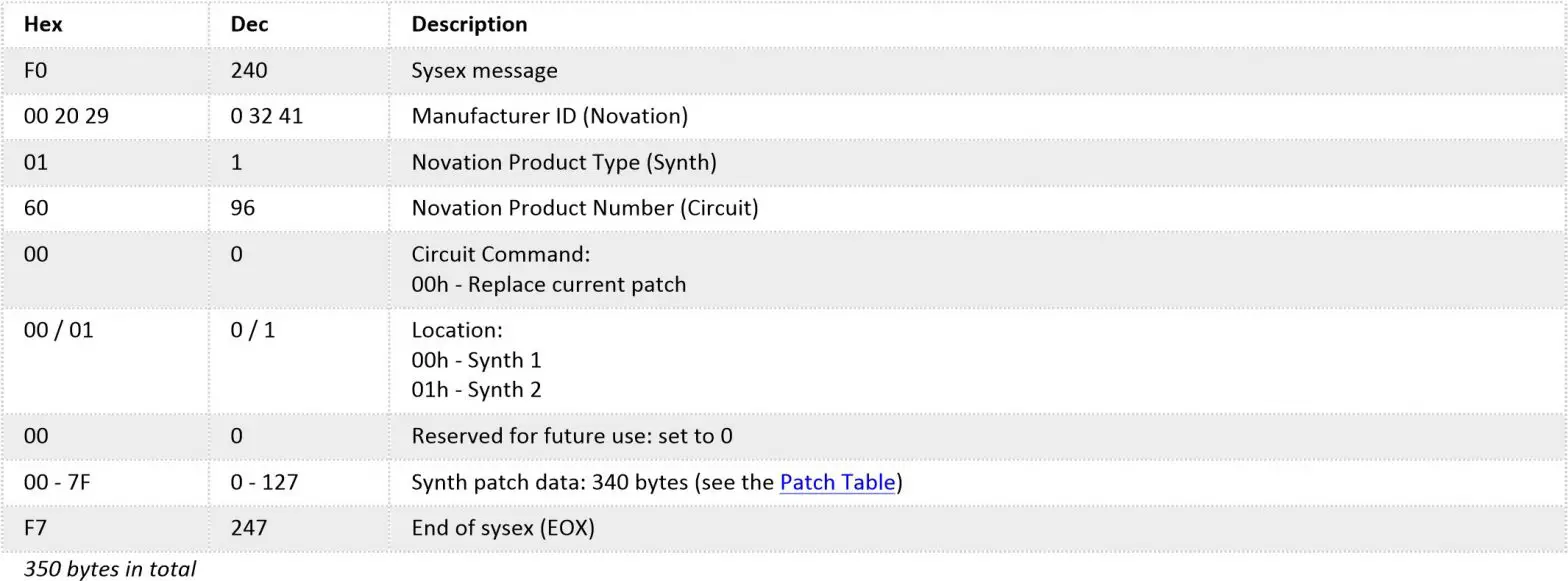Click the decimal value 96 cell
1568x581 pixels.
coord(242,208)
